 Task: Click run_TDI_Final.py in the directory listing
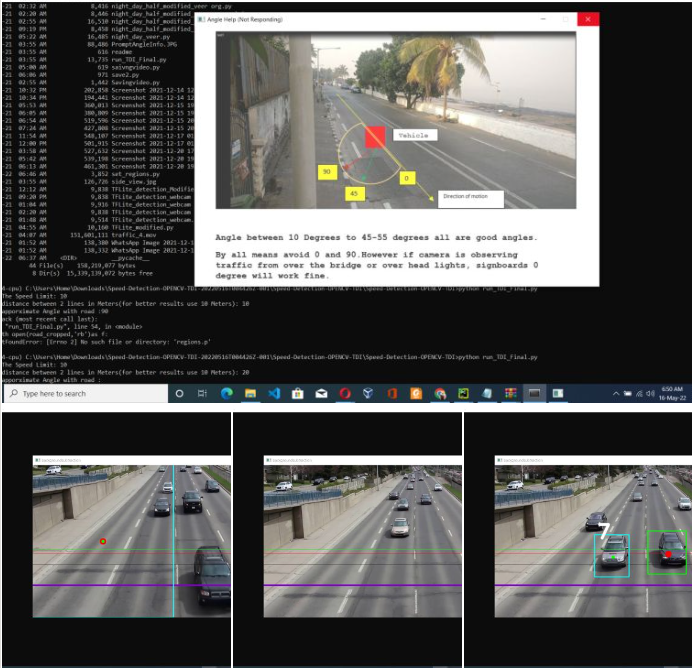pos(139,60)
